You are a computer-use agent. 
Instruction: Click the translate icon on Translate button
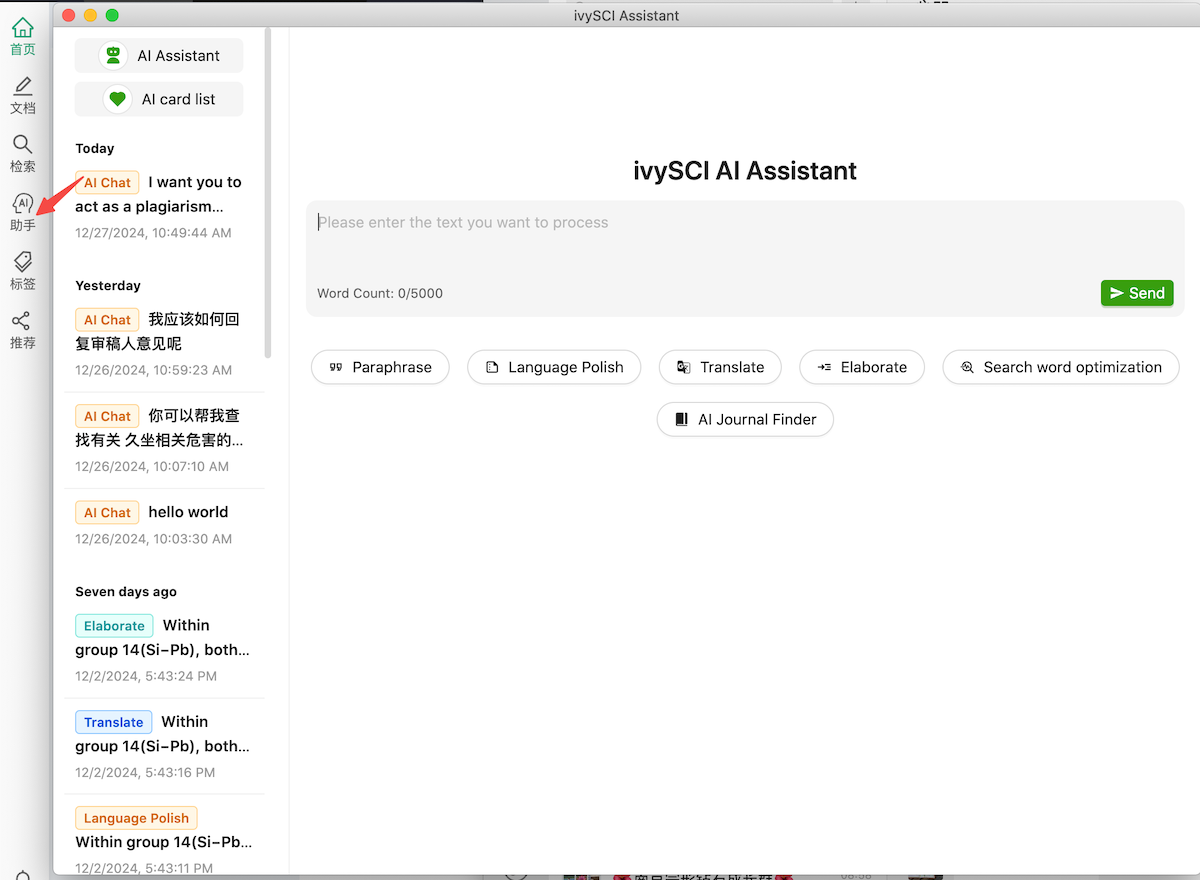coord(684,367)
